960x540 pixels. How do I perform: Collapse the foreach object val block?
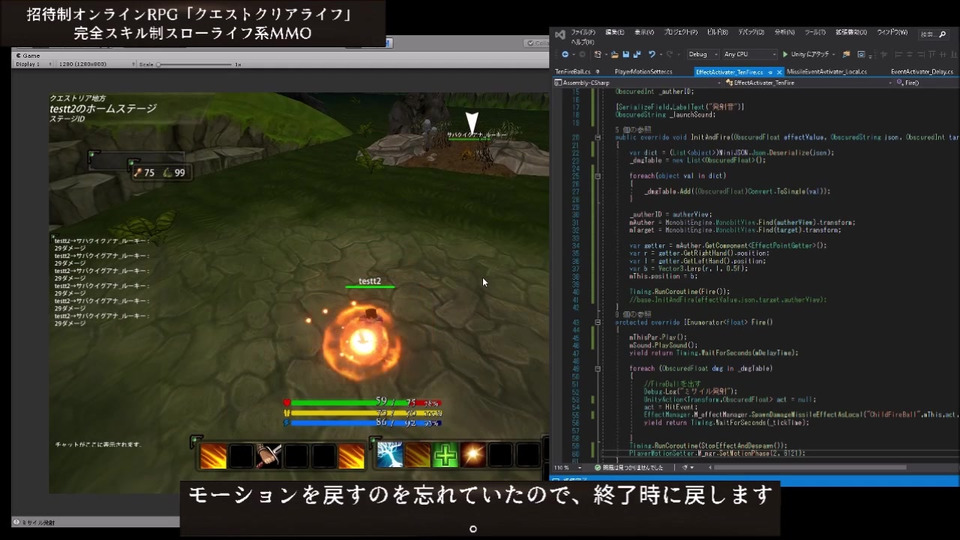tap(598, 176)
